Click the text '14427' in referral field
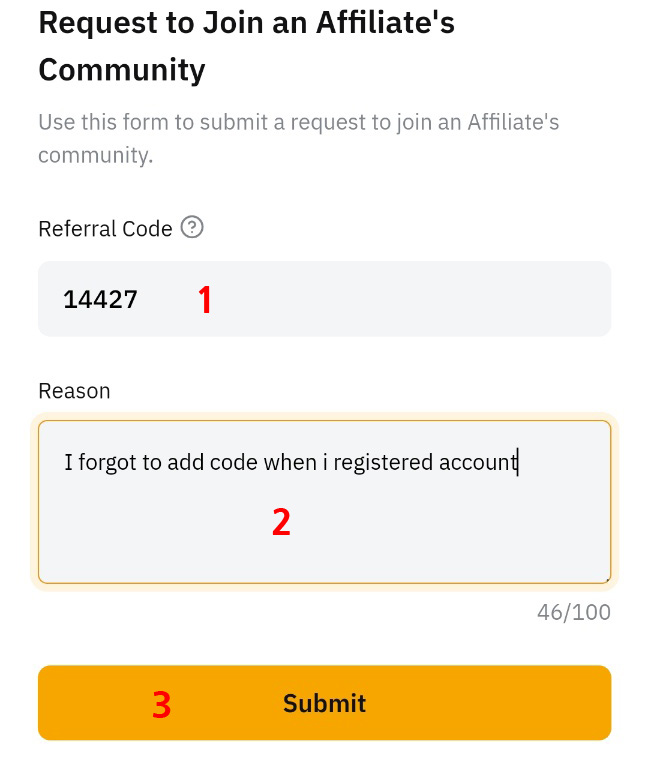 coord(101,299)
